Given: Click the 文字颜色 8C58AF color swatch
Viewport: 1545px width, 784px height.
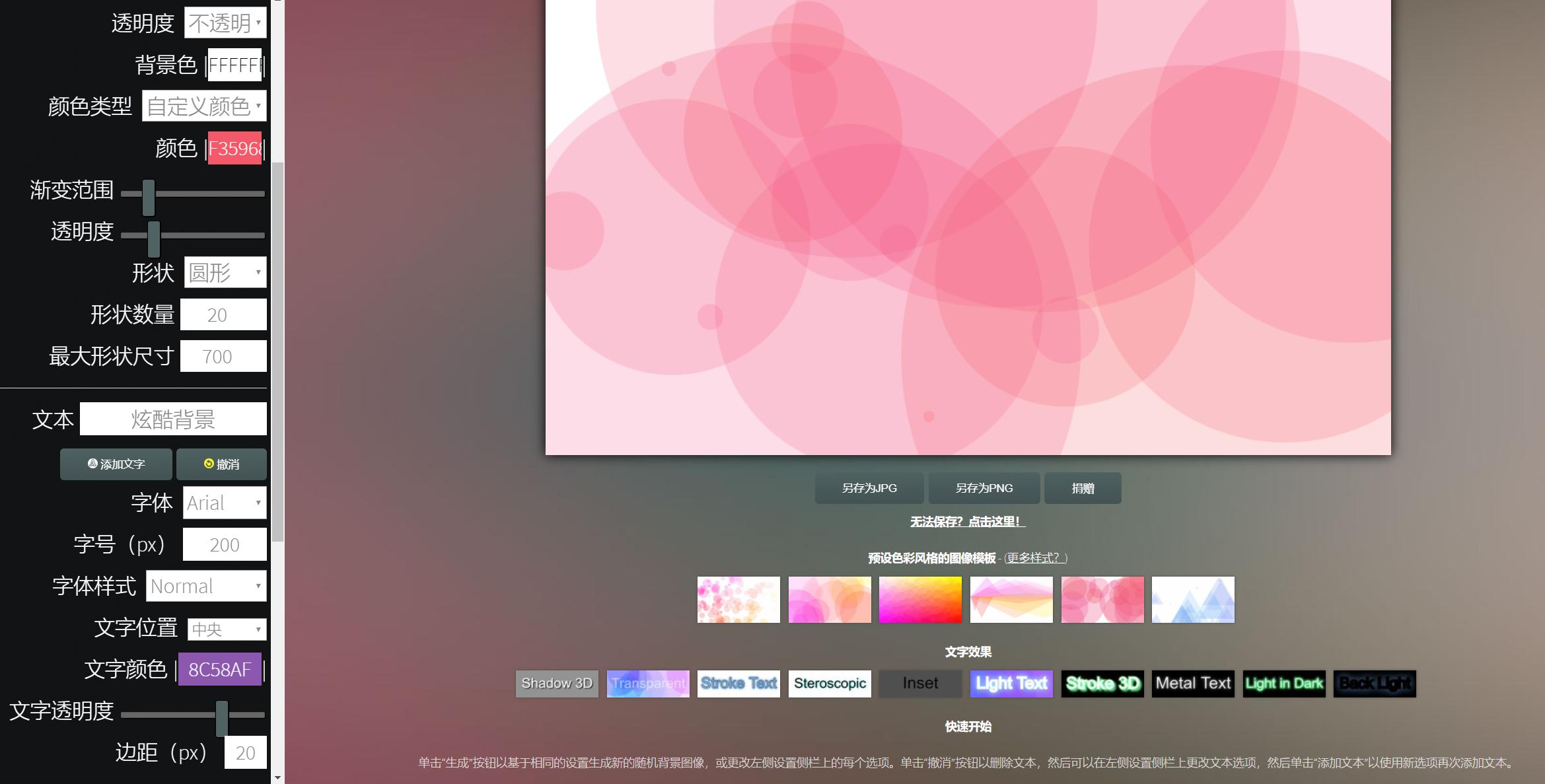Looking at the screenshot, I should pos(220,670).
